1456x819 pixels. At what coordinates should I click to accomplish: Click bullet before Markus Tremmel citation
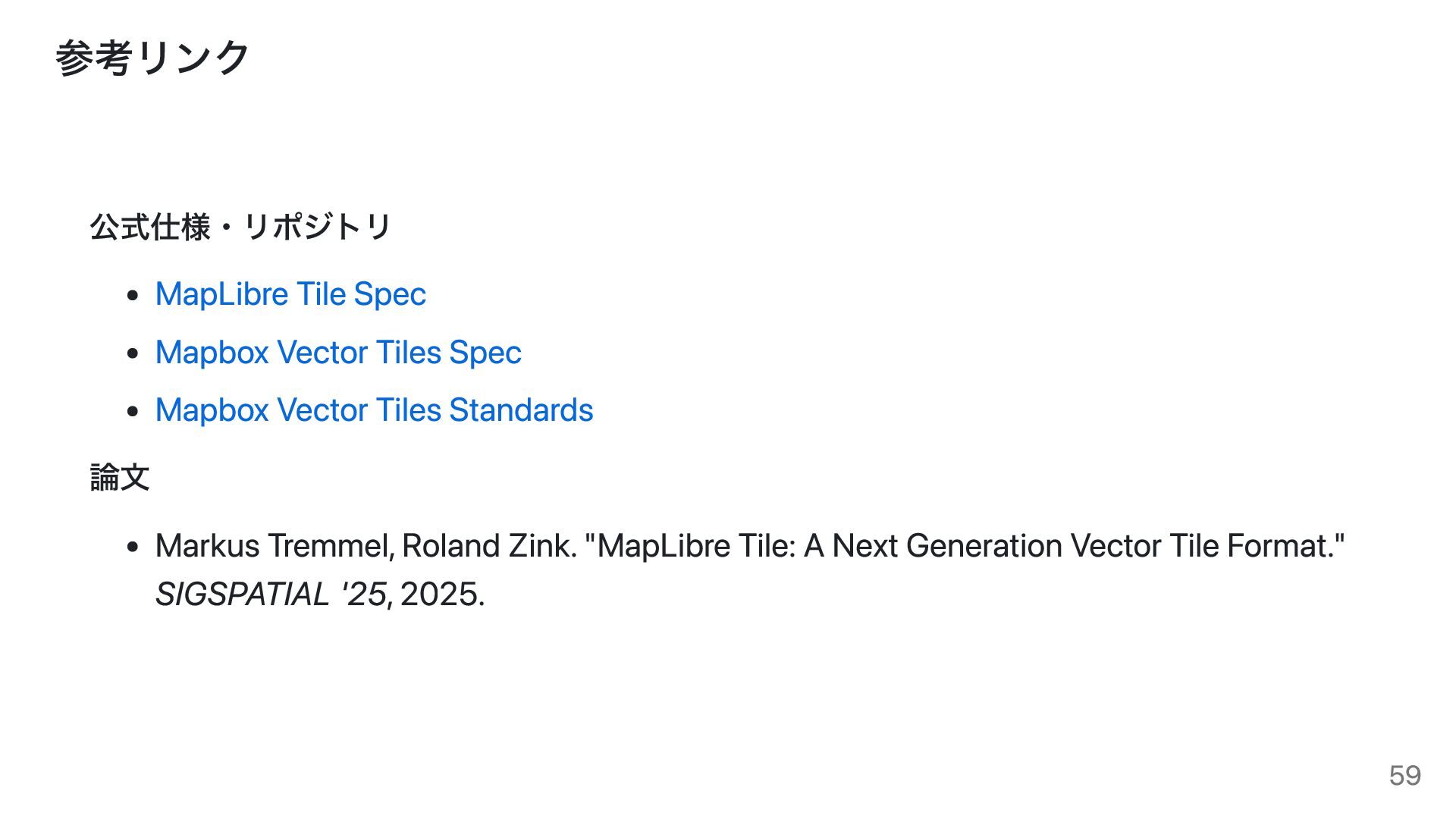click(x=133, y=547)
